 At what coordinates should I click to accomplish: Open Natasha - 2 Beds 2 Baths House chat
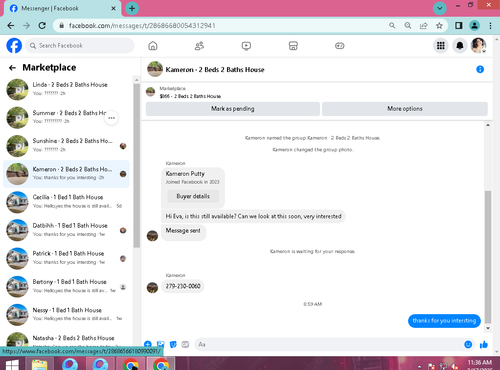click(x=67, y=338)
